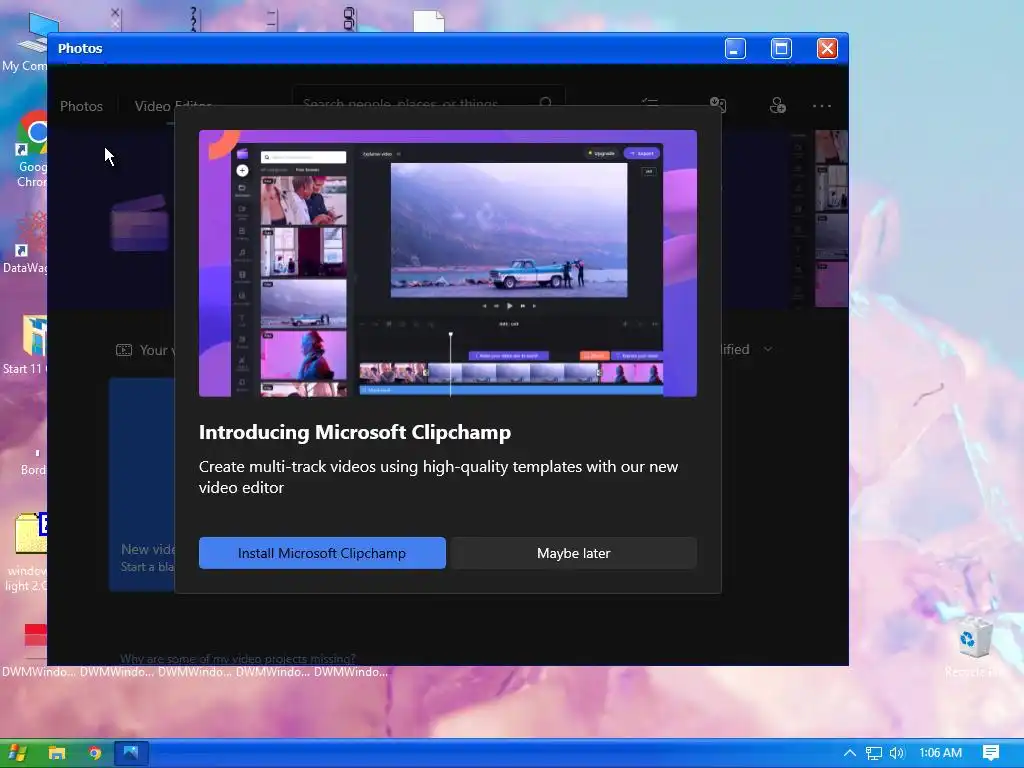Minimize the Photos window

pos(735,48)
